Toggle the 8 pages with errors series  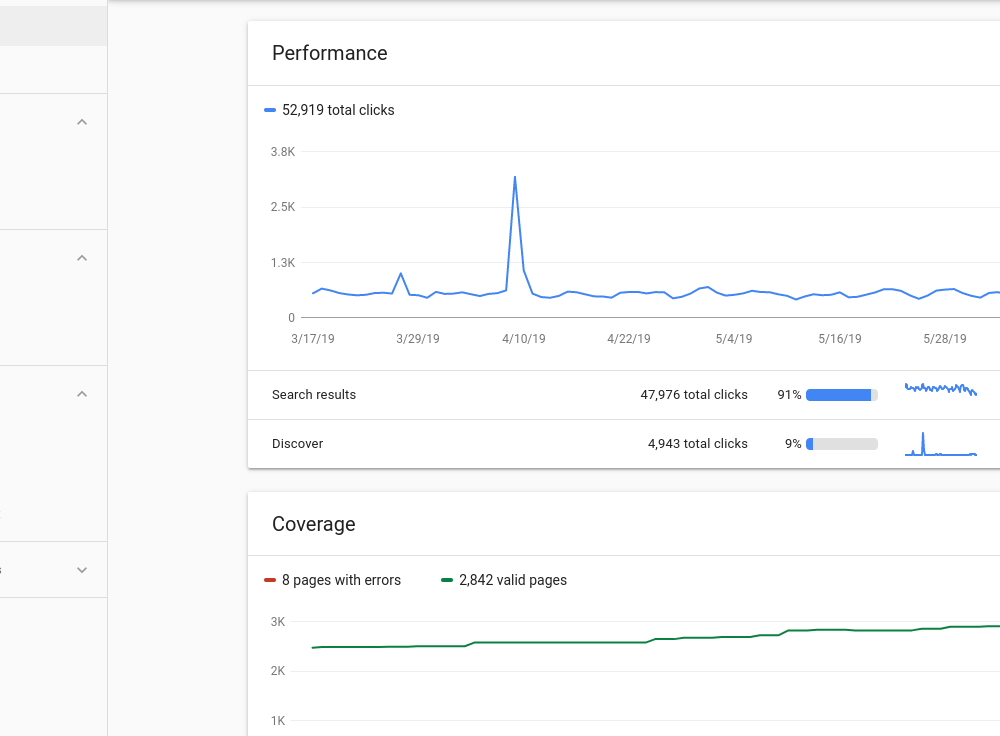point(341,580)
